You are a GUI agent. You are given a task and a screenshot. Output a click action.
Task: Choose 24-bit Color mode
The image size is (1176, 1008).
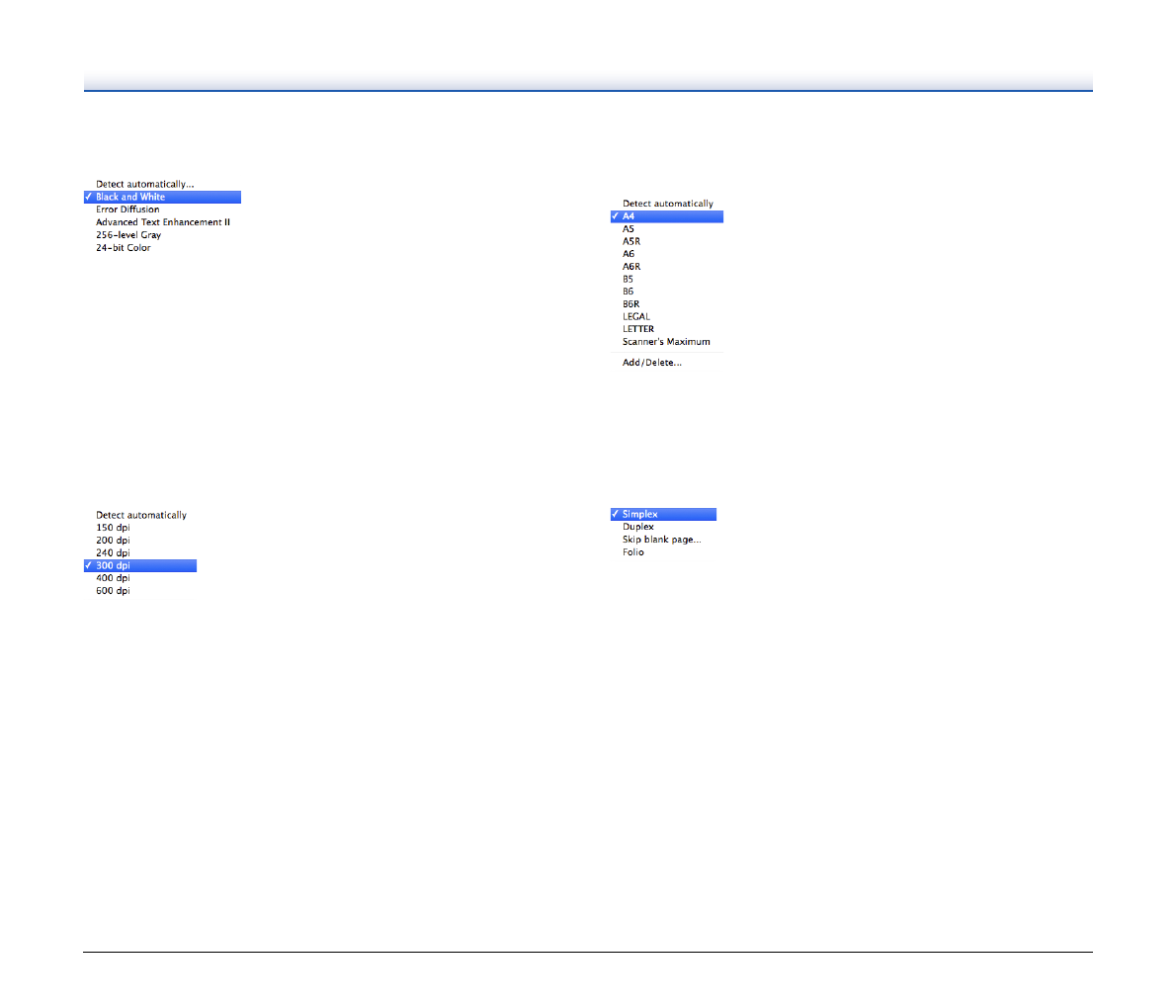[x=124, y=248]
